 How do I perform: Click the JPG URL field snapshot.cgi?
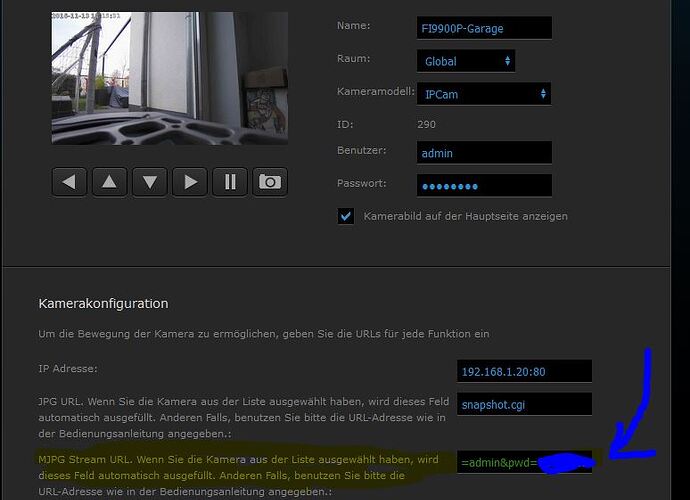click(524, 405)
